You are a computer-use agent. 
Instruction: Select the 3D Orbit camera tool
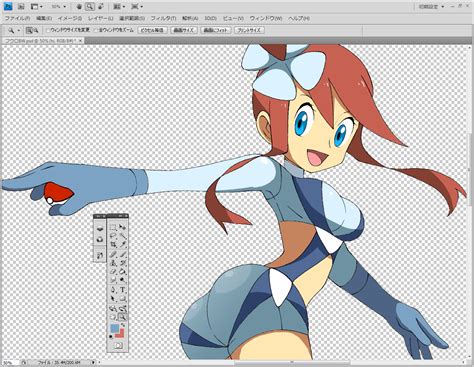tap(123, 308)
